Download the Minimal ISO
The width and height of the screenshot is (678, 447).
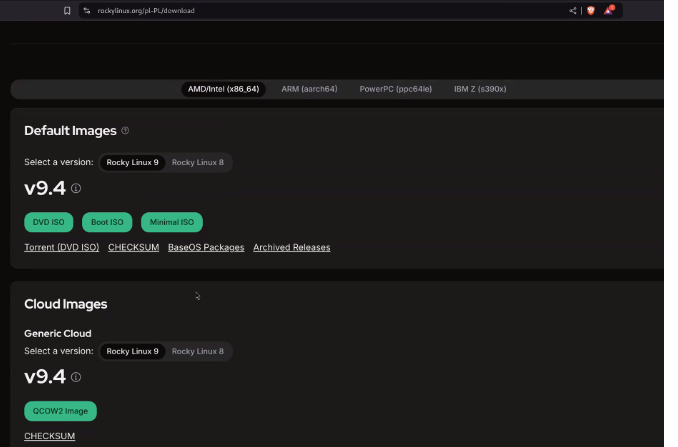(x=172, y=222)
